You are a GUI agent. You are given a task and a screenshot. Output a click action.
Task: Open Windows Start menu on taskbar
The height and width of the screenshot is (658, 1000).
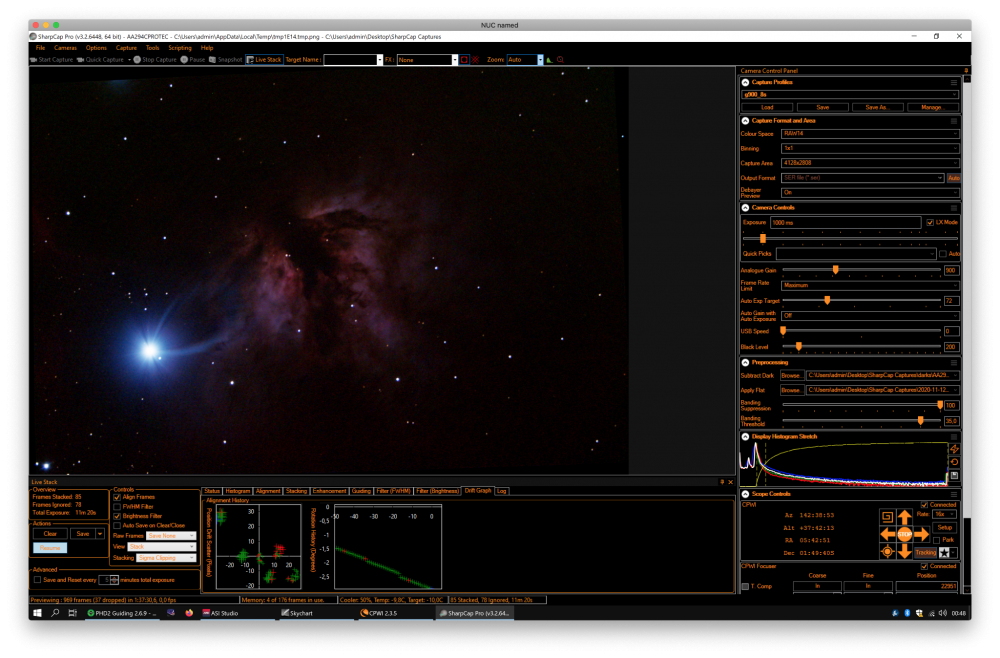tap(37, 613)
